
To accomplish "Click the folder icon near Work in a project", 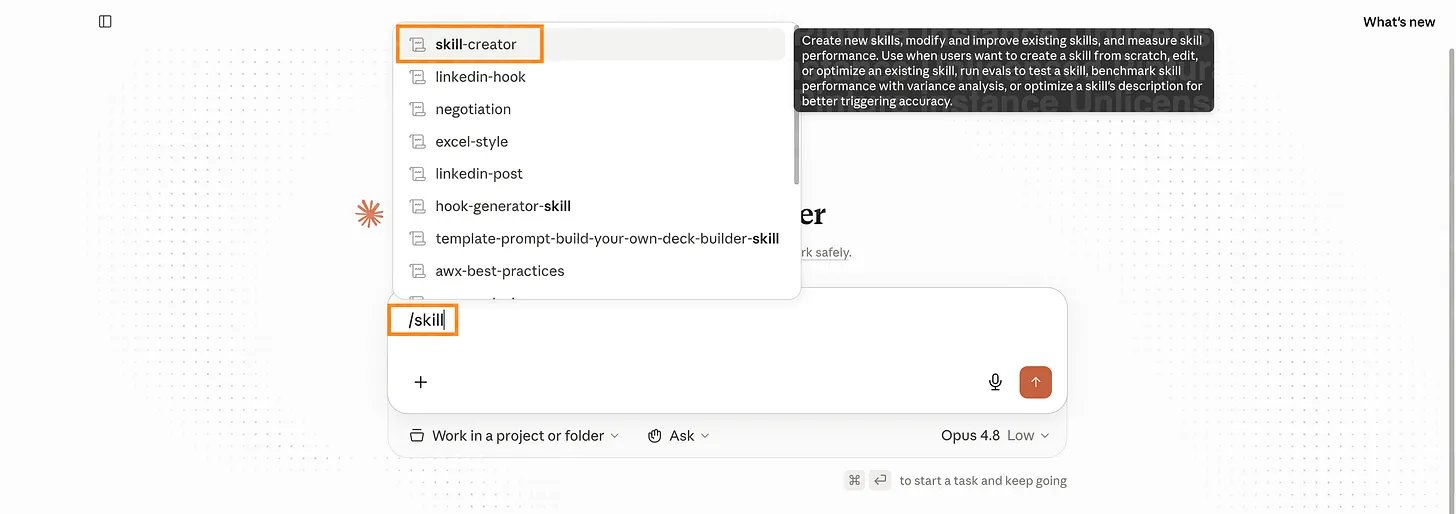I will pyautogui.click(x=417, y=436).
